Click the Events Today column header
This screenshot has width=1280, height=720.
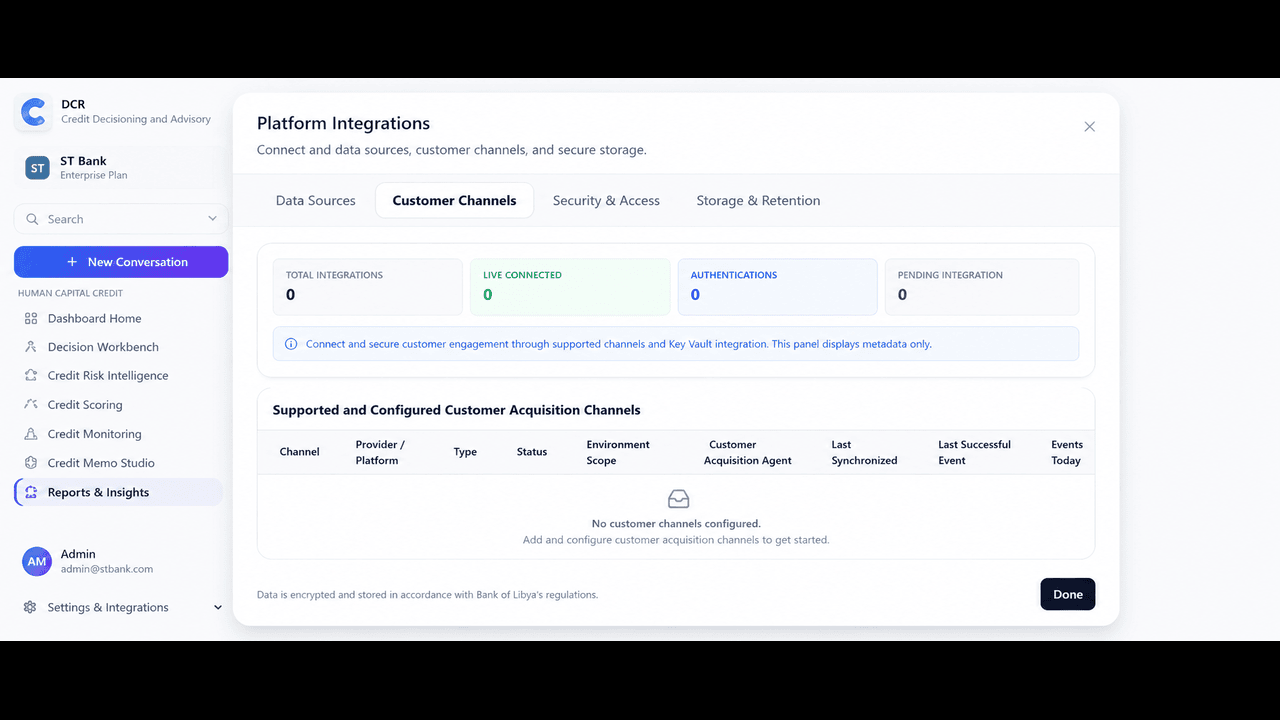[x=1067, y=452]
